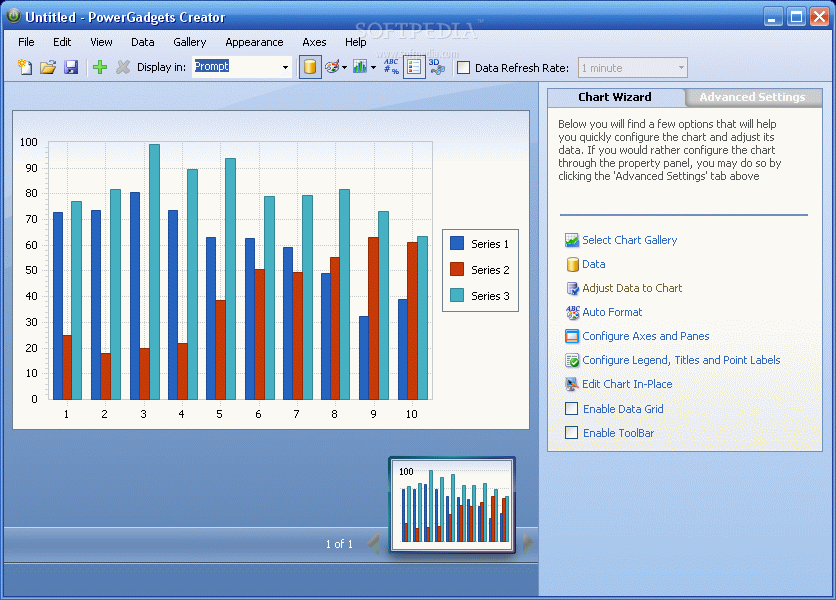Open the chart gallery type dropdown arrow
This screenshot has height=600, width=836.
[x=373, y=68]
